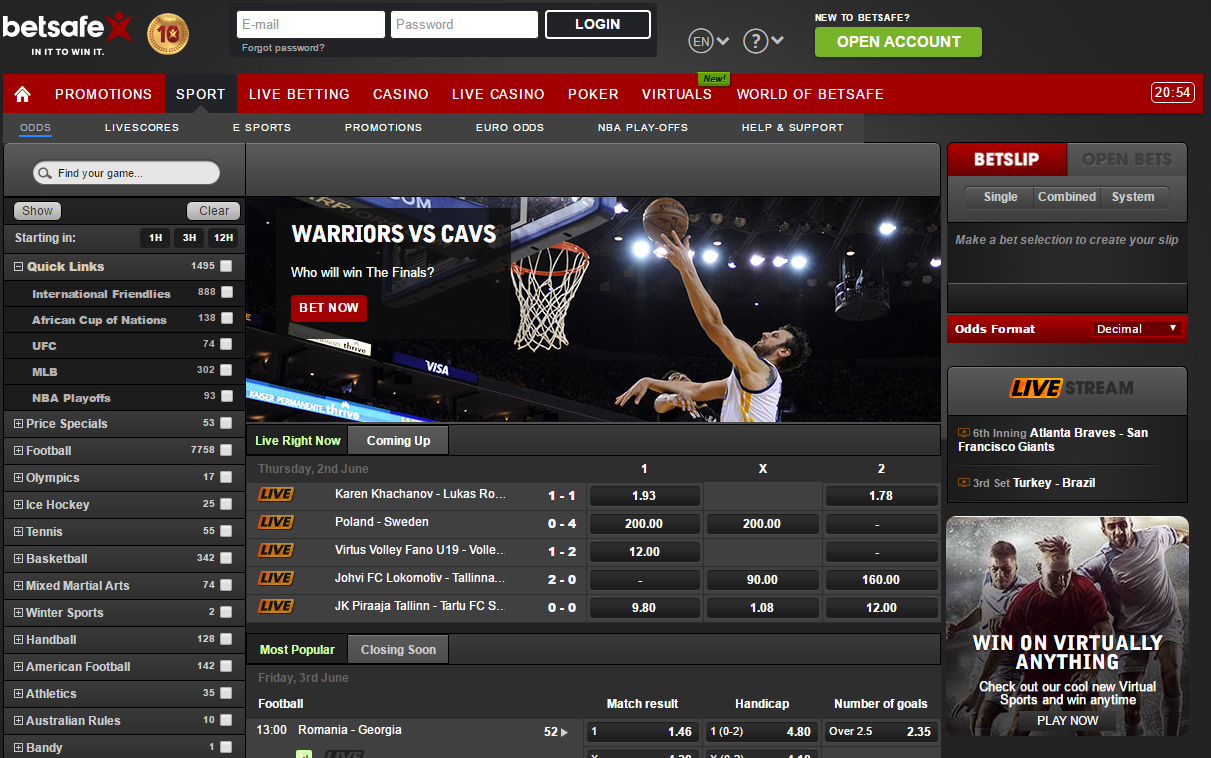
Task: Go to the home page icon
Action: point(22,94)
